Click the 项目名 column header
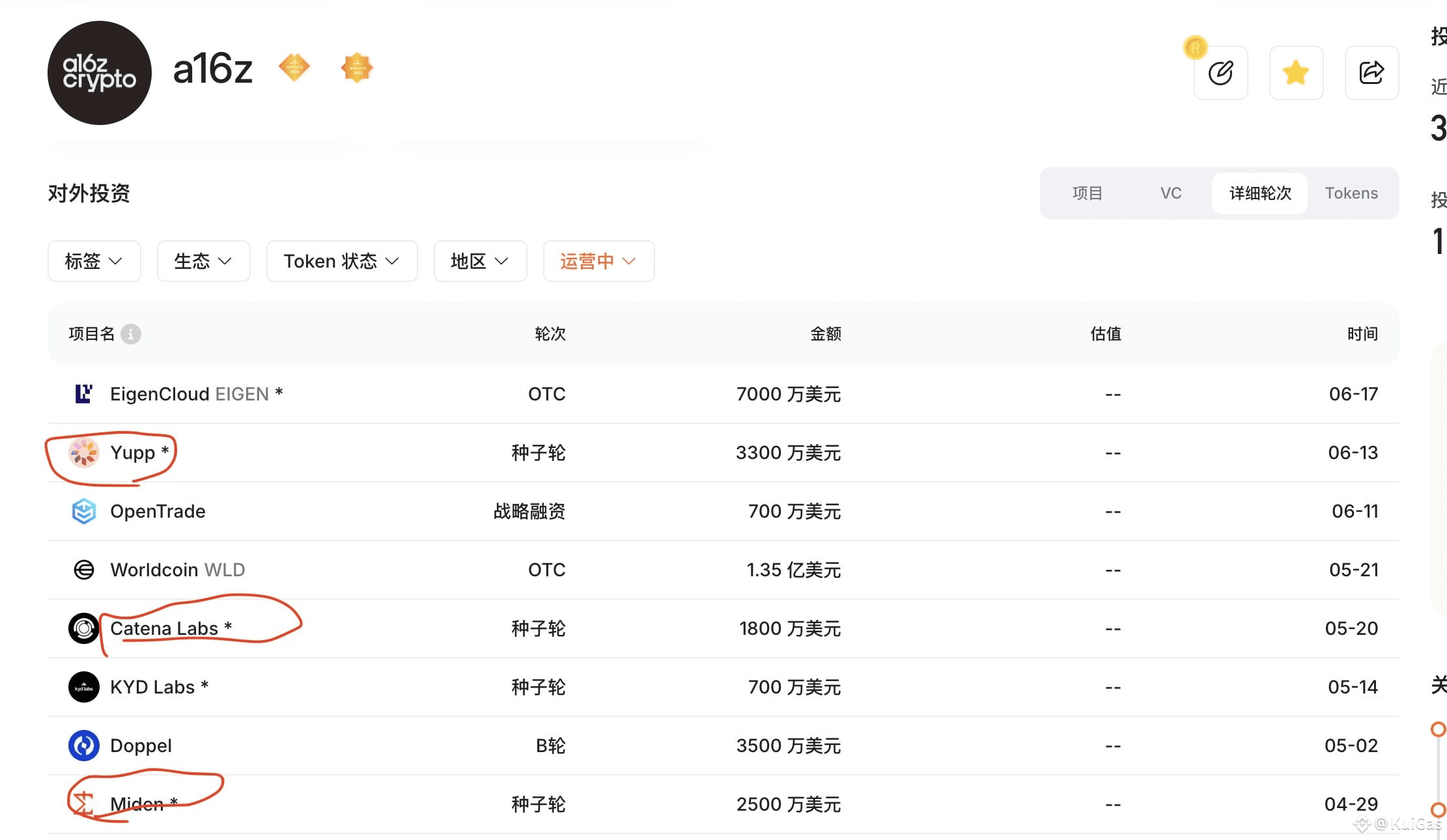 pyautogui.click(x=92, y=334)
